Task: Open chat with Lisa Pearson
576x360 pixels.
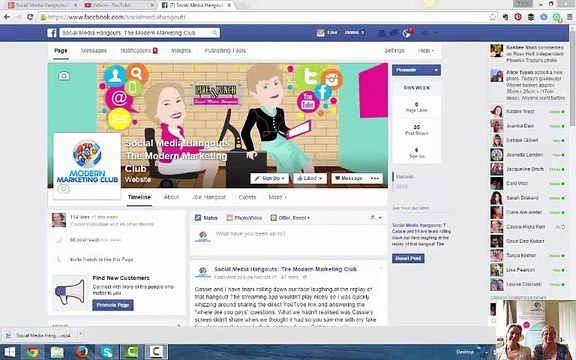Action: coord(528,270)
